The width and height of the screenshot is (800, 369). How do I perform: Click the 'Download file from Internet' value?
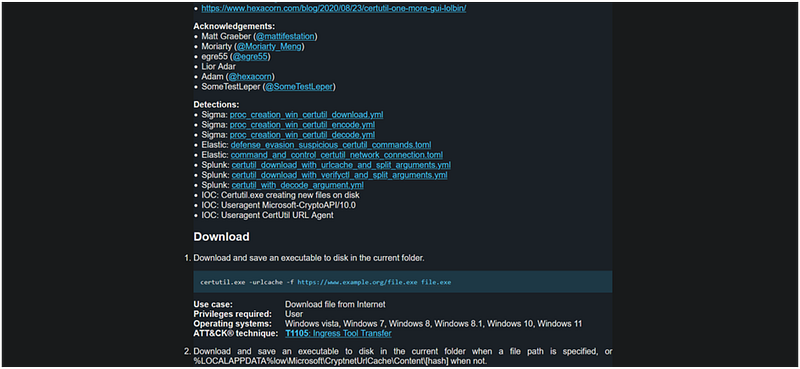pos(335,305)
